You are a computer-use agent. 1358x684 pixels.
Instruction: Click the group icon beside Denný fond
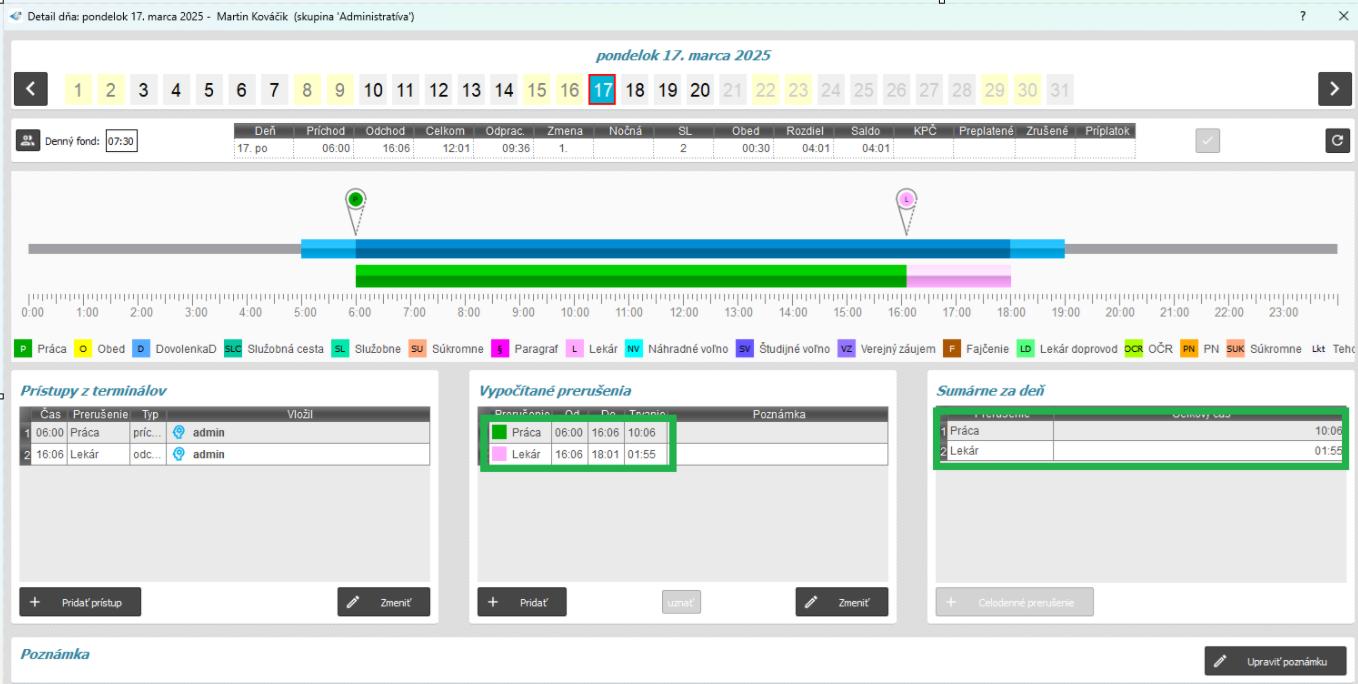(x=27, y=142)
